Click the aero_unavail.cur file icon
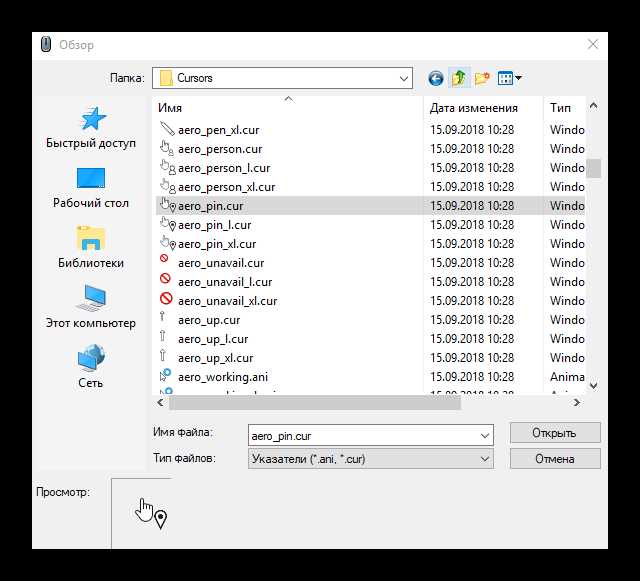 coord(164,259)
